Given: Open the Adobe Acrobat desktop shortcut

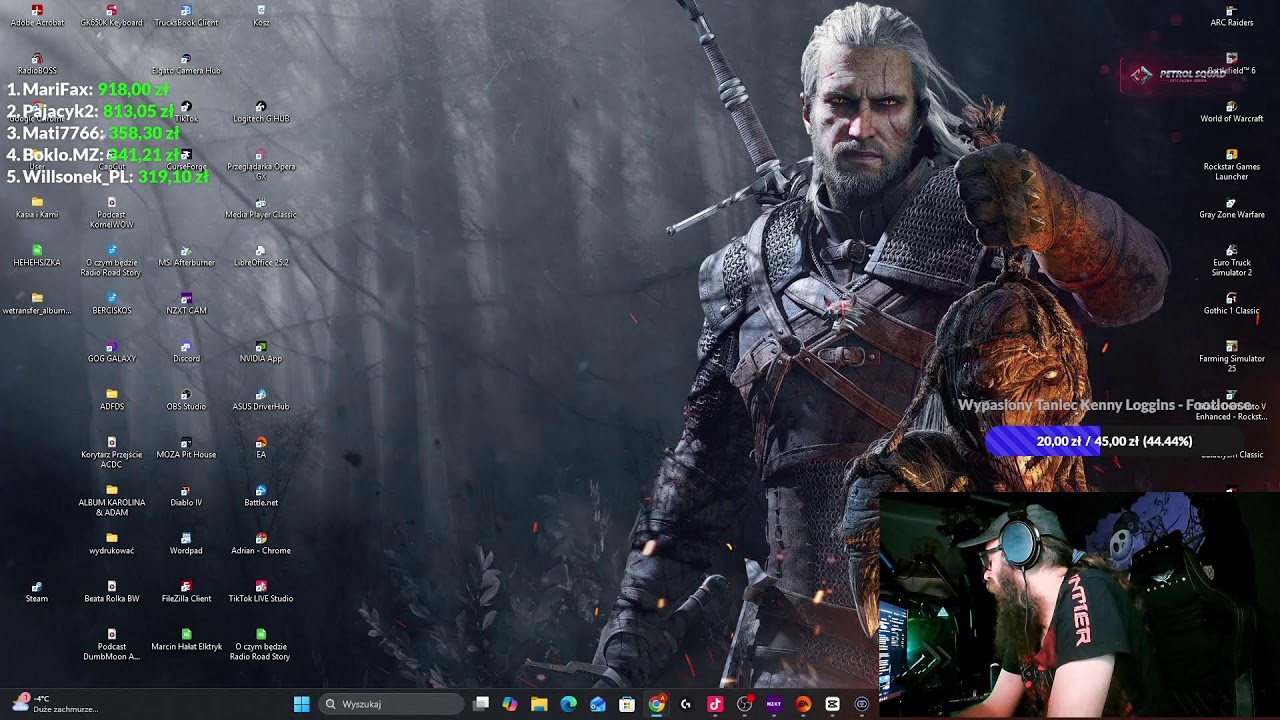Looking at the screenshot, I should pos(37,15).
